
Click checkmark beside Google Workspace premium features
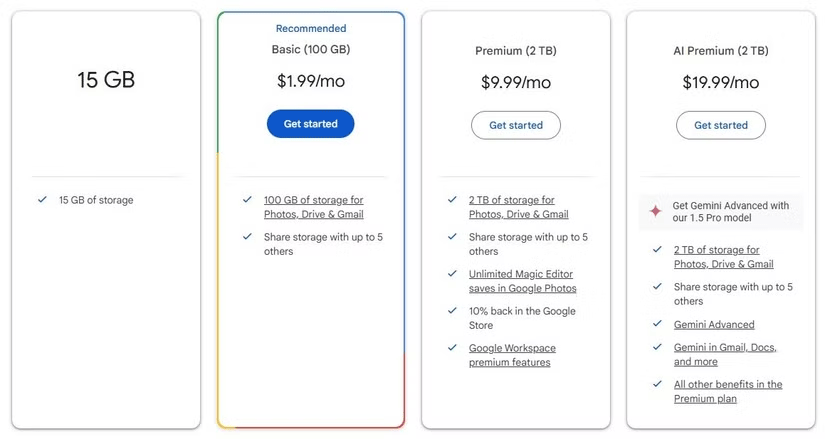(452, 348)
